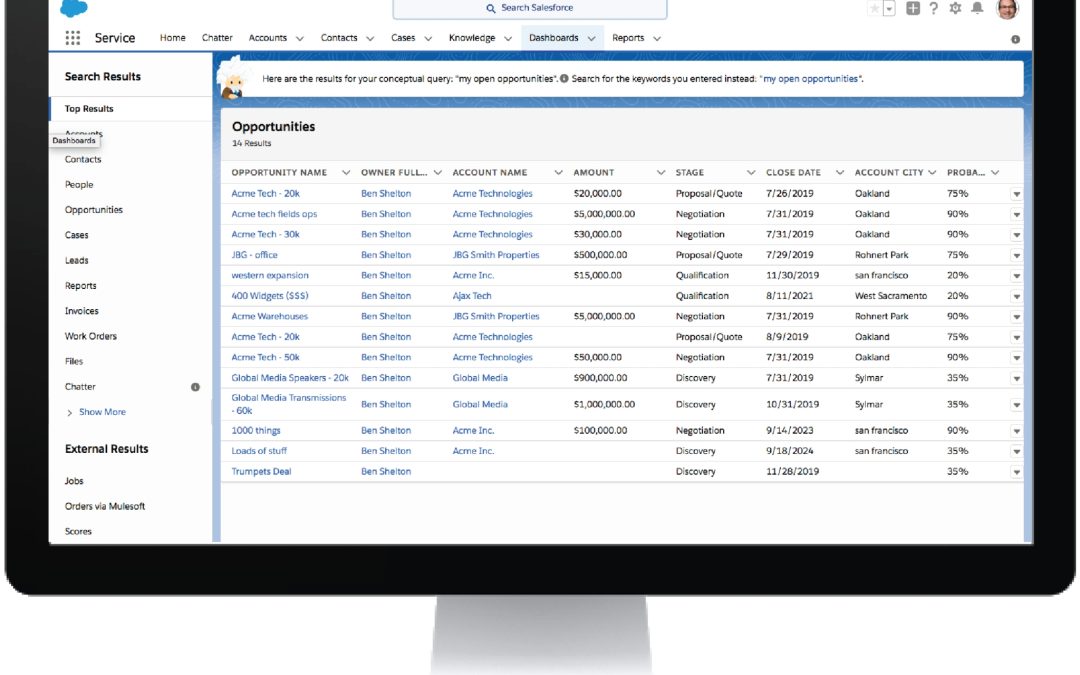The image size is (1080, 675).
Task: Open the Global Actions plus icon
Action: [x=913, y=8]
